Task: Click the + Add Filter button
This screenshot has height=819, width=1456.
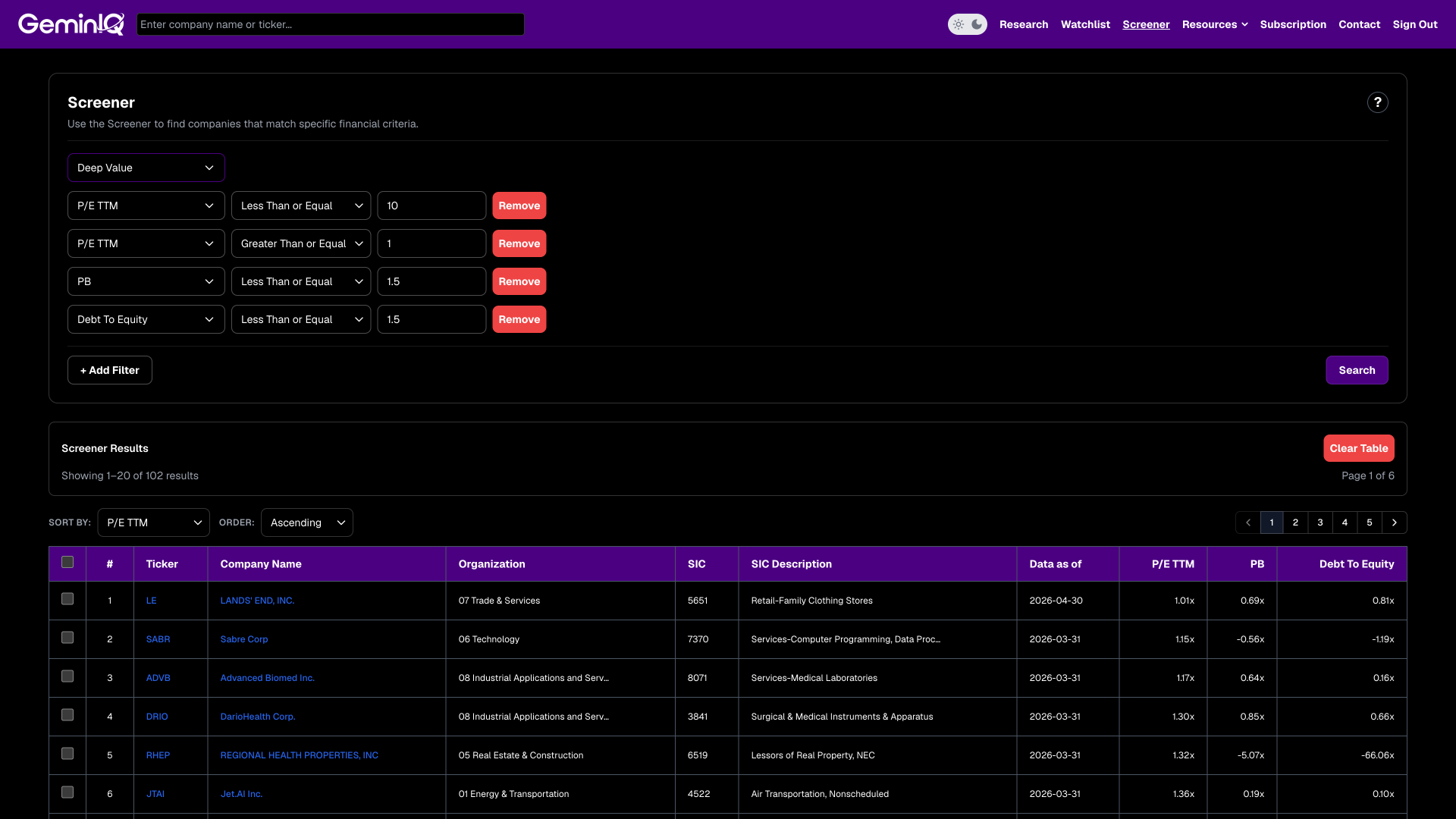Action: 110,370
